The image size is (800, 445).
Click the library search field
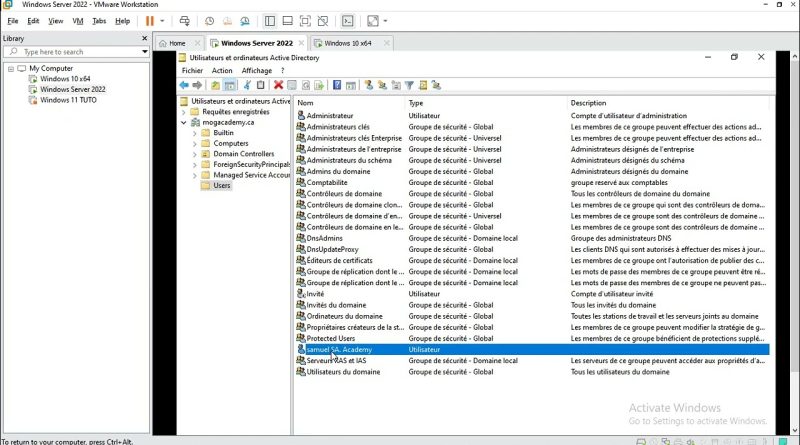coord(77,52)
